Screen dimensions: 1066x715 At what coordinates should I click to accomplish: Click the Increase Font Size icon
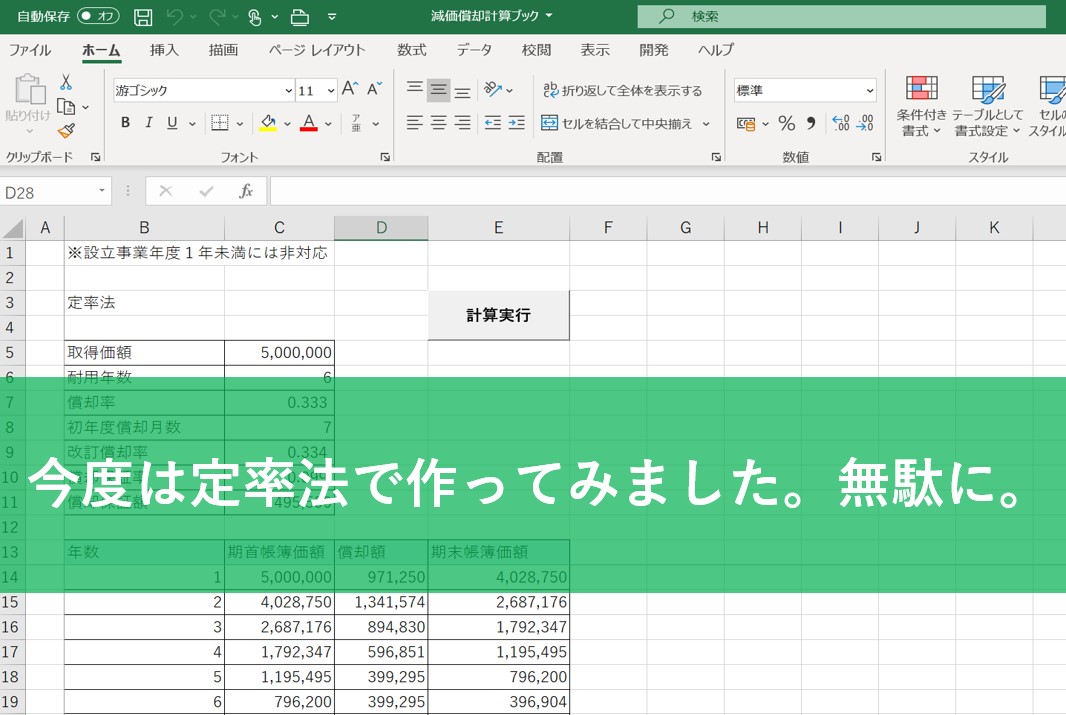(x=349, y=90)
